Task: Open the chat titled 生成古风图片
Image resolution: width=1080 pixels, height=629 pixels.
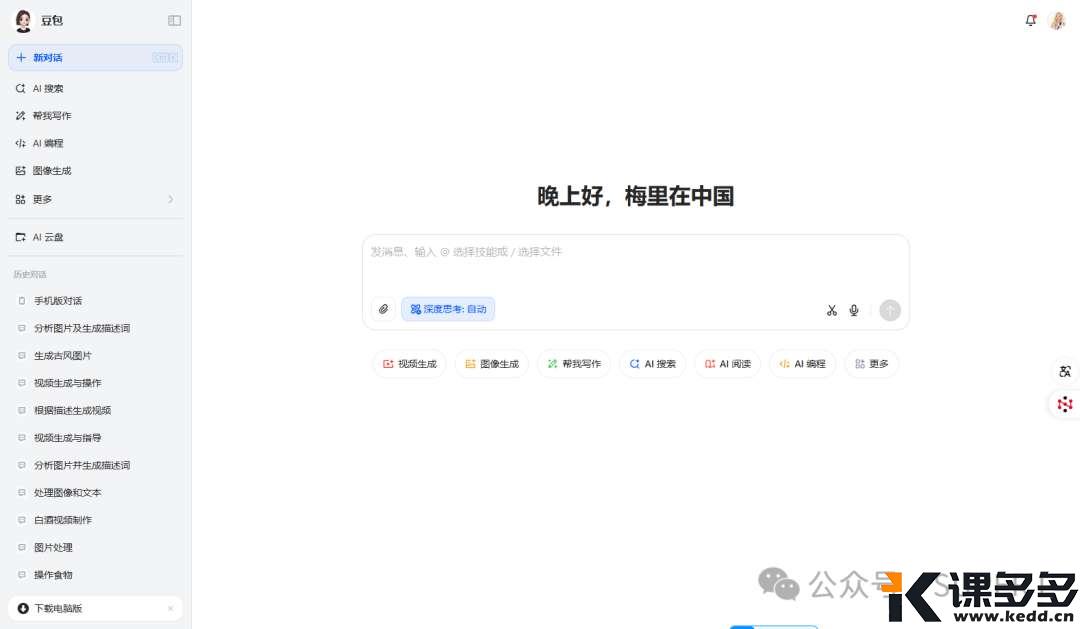Action: [x=61, y=355]
